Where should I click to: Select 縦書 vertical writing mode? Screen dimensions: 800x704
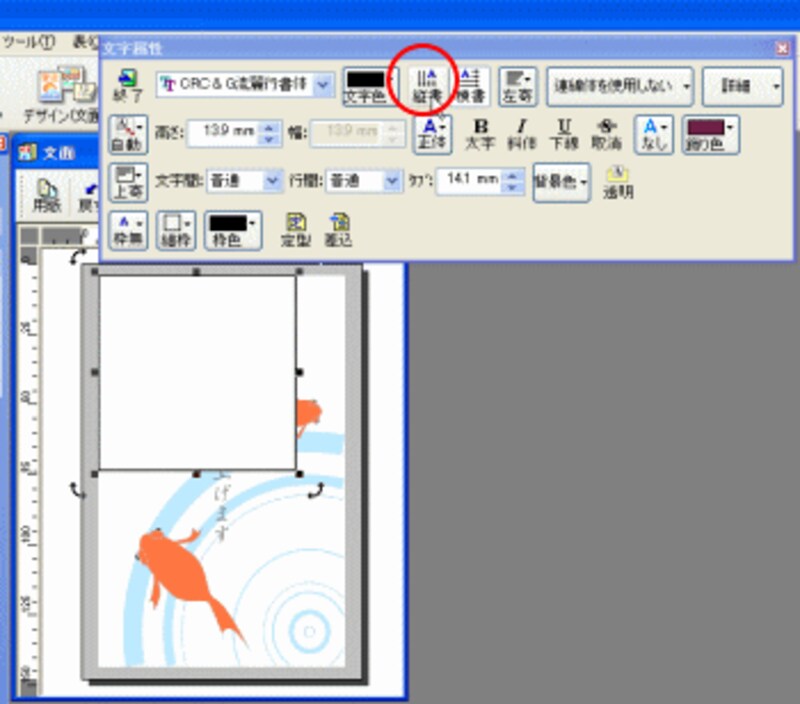428,86
